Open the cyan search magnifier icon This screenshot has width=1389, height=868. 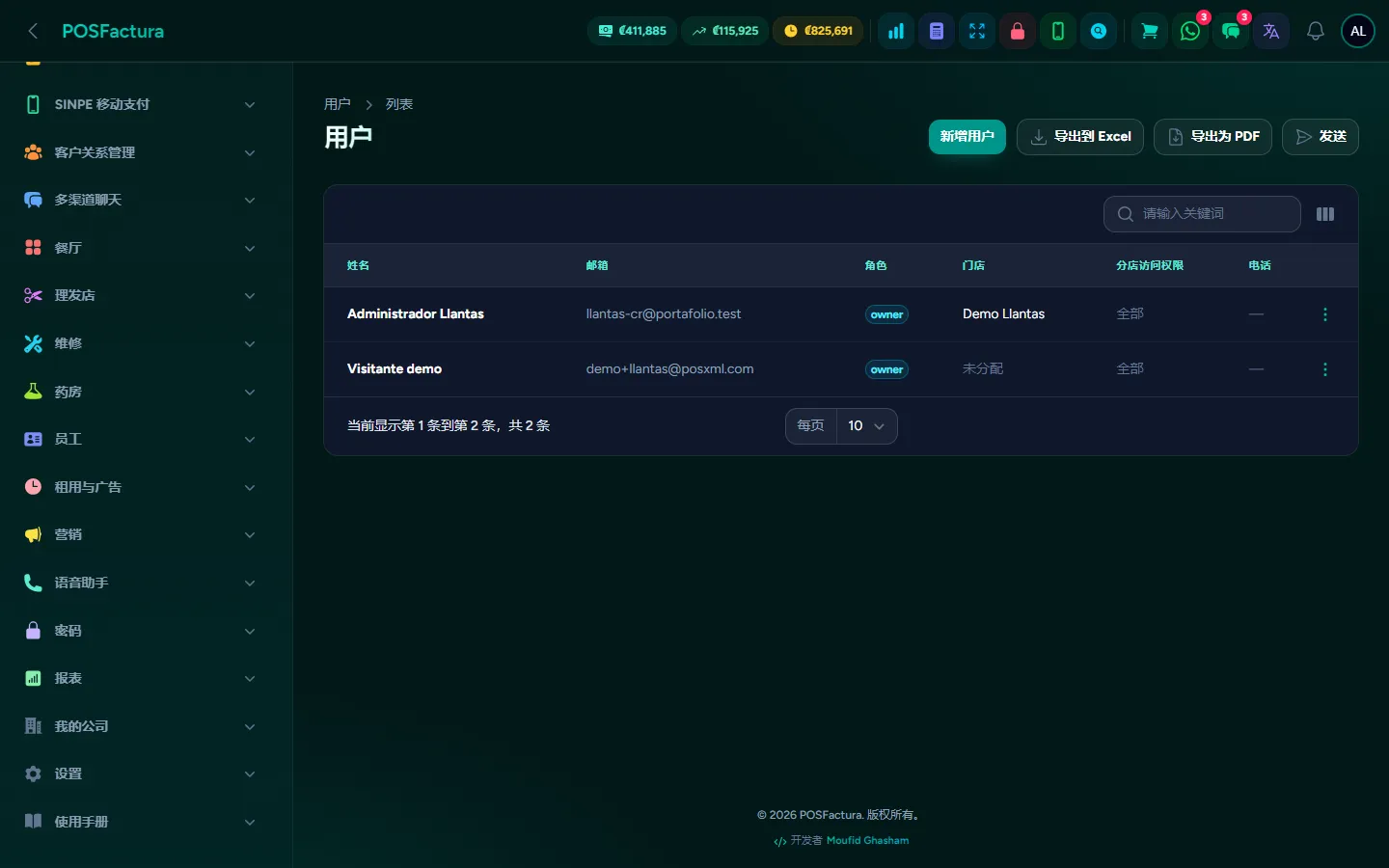[x=1099, y=31]
